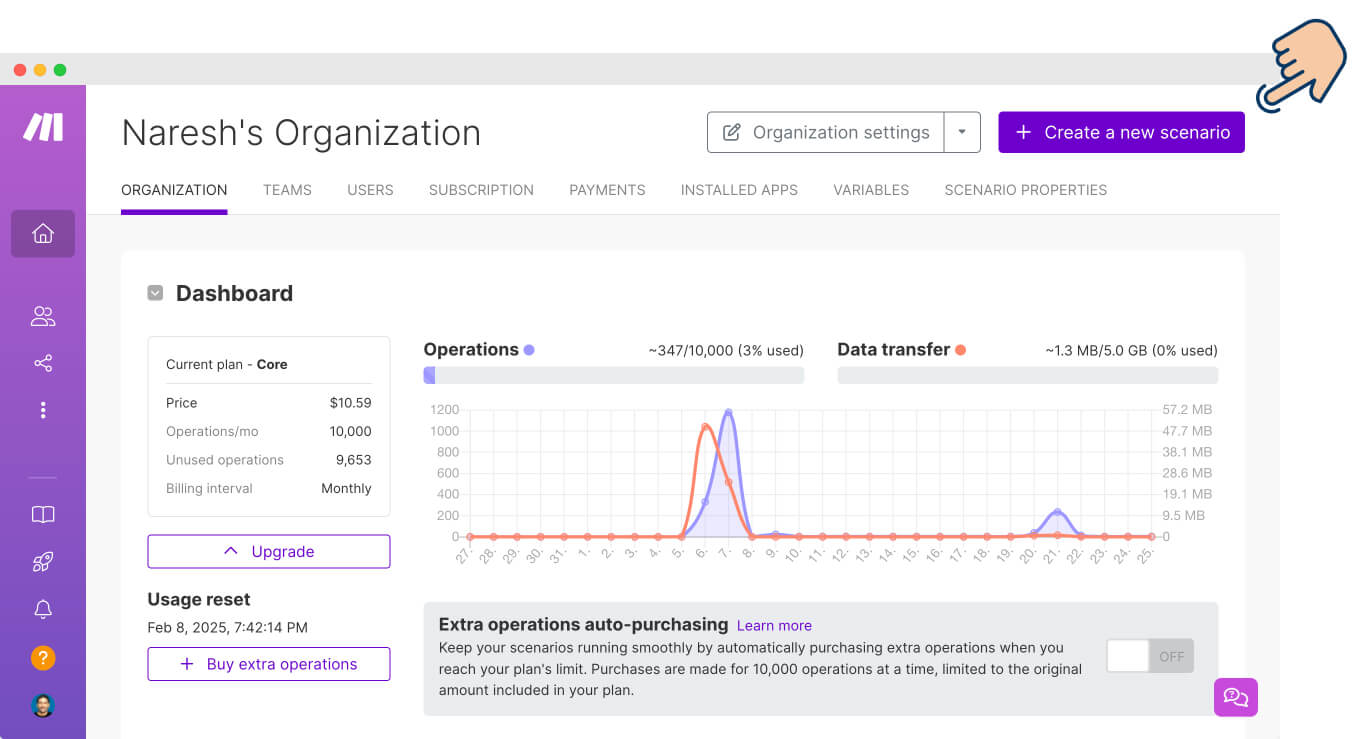Select the scenarios share icon in sidebar
Screen dimensions: 1370x739
pyautogui.click(x=42, y=362)
